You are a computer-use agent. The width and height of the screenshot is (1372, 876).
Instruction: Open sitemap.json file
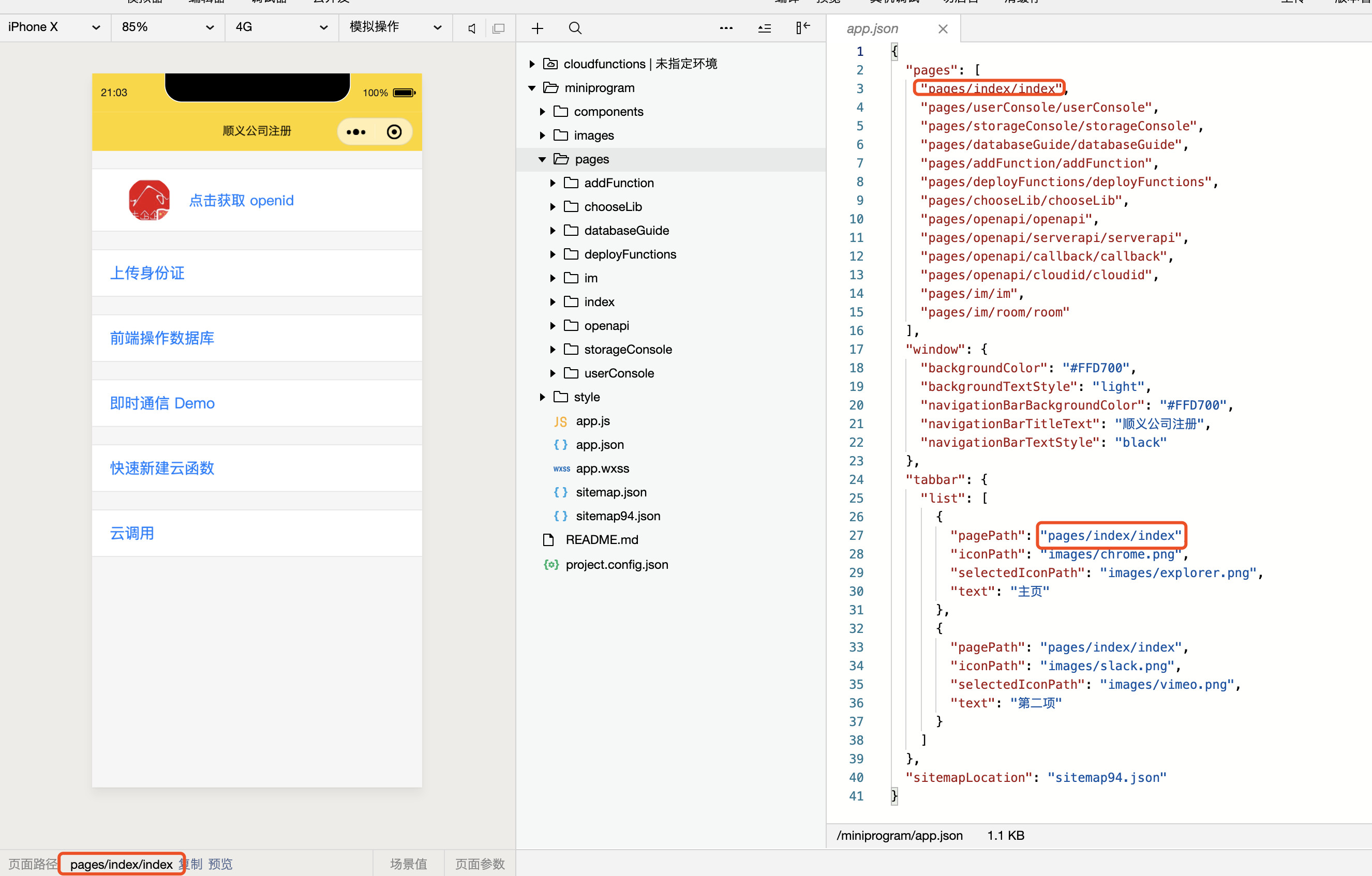pyautogui.click(x=611, y=492)
